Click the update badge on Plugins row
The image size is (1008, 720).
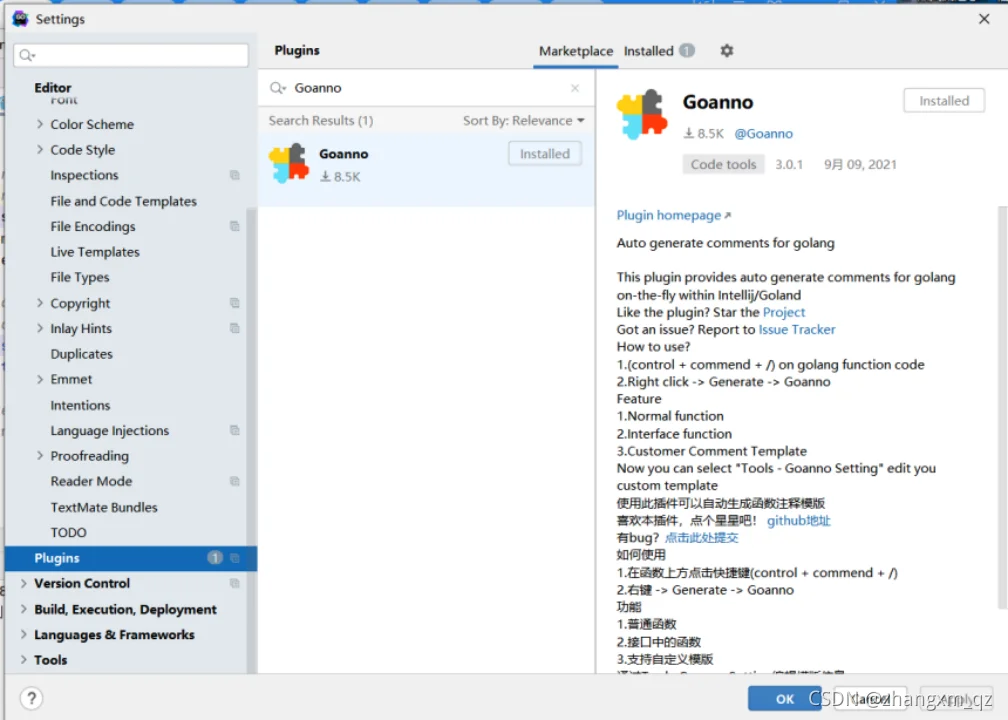click(215, 558)
